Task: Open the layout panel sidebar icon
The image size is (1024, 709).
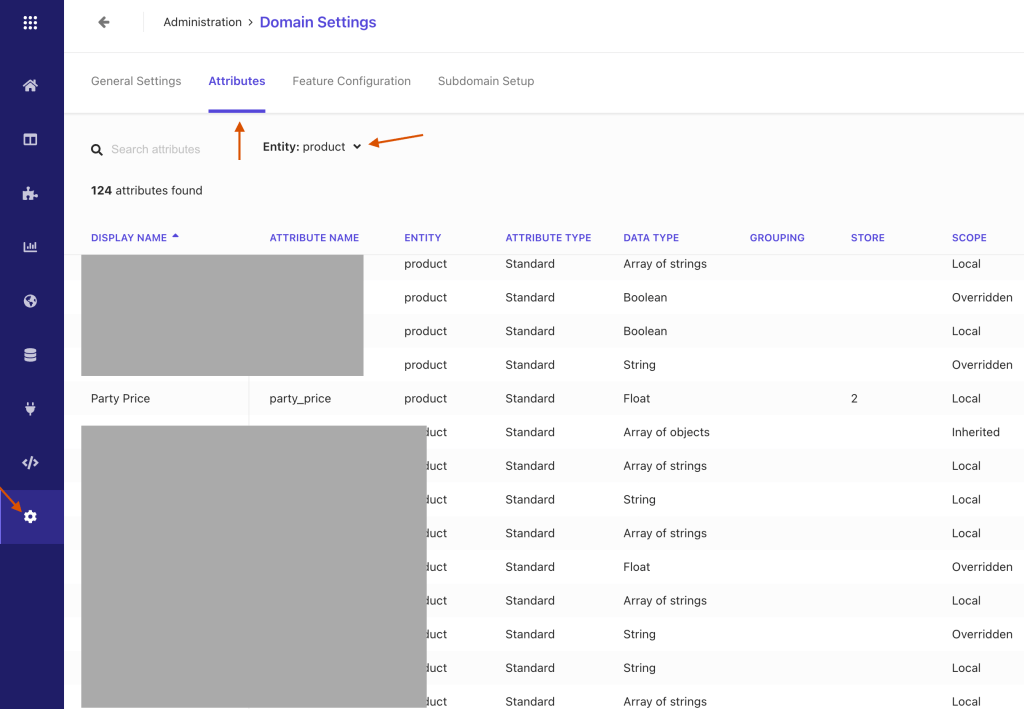Action: click(30, 140)
